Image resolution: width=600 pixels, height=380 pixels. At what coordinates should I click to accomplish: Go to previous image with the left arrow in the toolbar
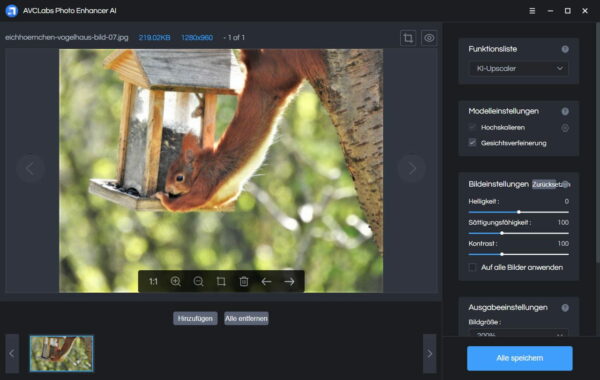click(x=266, y=282)
